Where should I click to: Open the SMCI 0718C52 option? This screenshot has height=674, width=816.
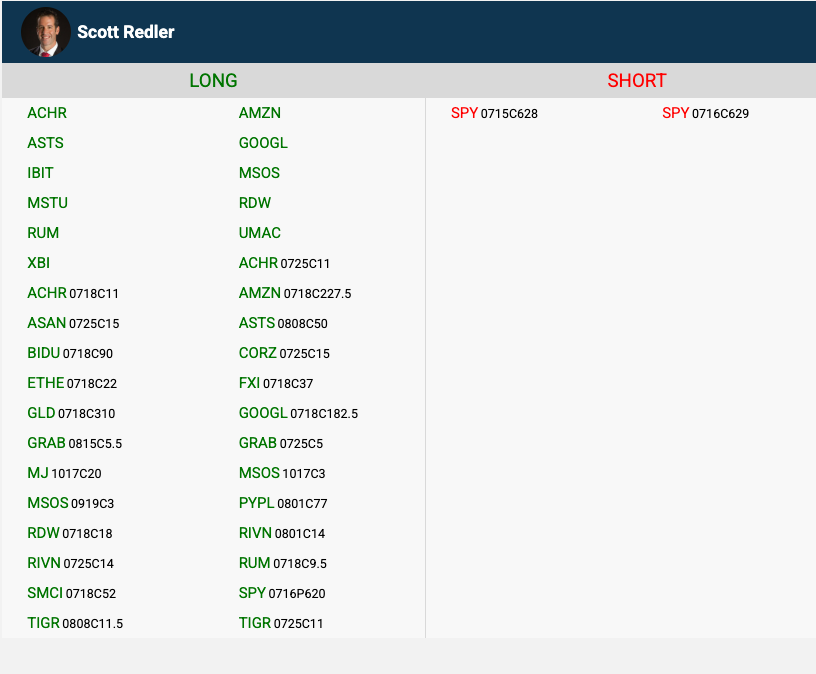[x=71, y=593]
